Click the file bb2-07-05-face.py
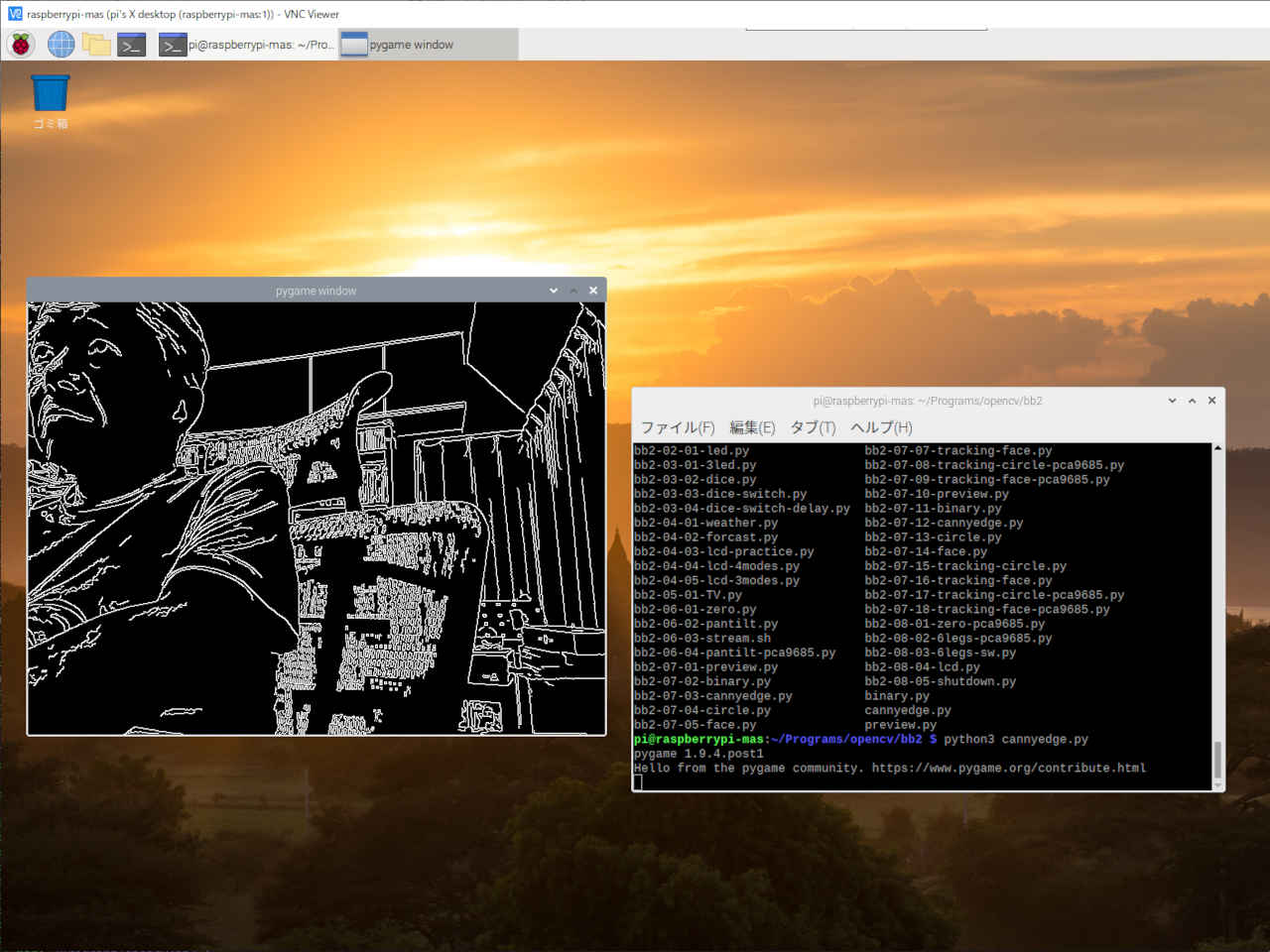 (696, 725)
